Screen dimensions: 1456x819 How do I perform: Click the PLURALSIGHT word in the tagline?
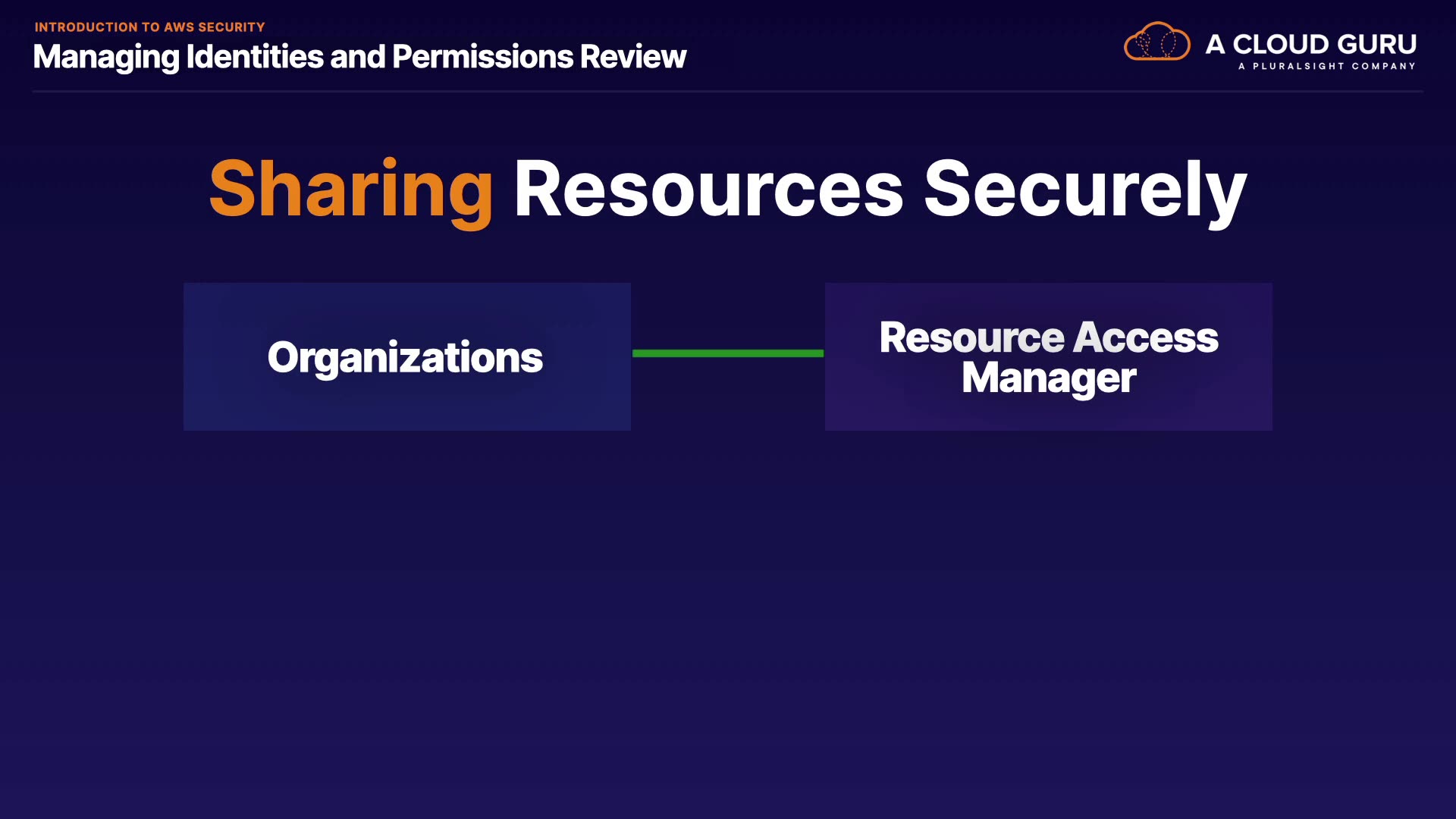pyautogui.click(x=1298, y=66)
